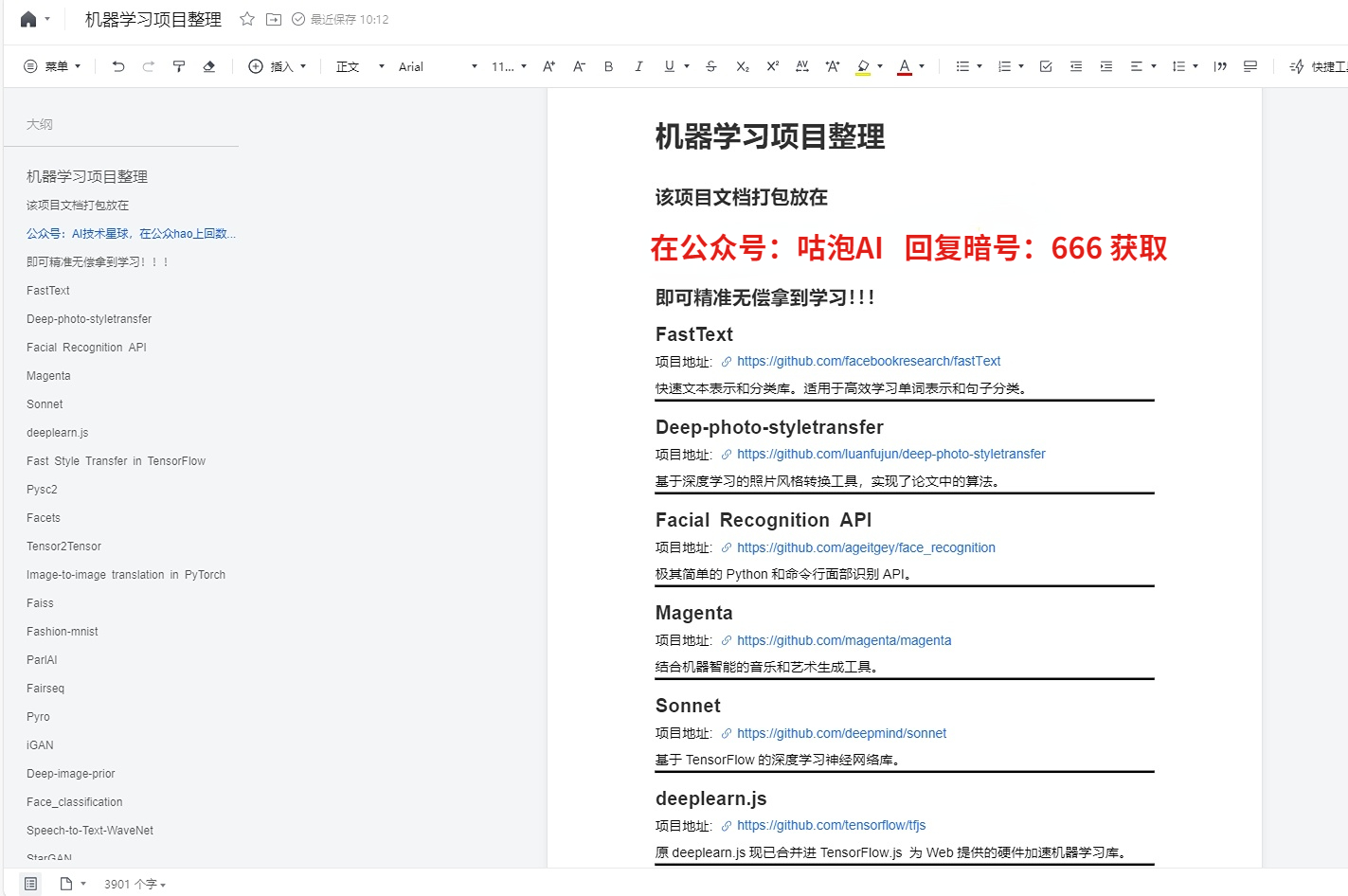Viewport: 1348px width, 896px height.
Task: Insert a bulleted list
Action: pos(962,66)
